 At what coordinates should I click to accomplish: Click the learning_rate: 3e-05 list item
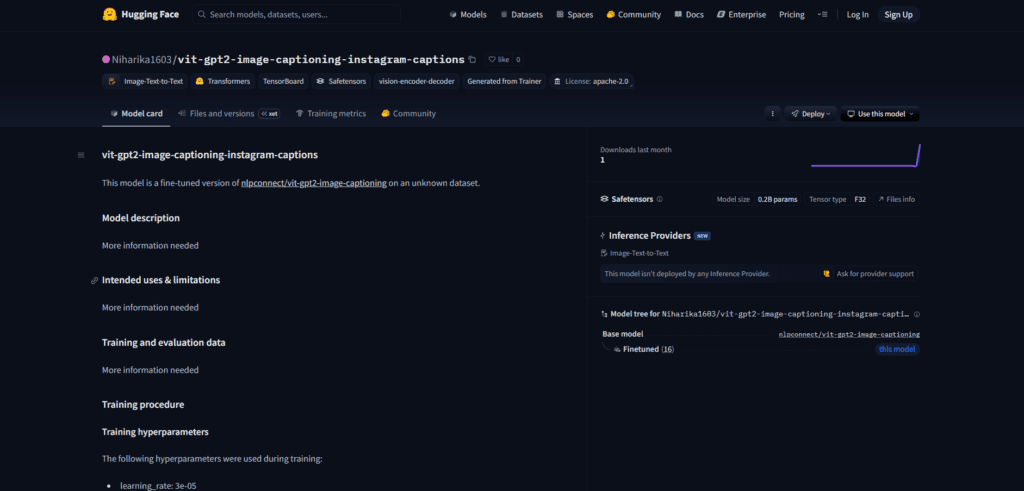[157, 486]
